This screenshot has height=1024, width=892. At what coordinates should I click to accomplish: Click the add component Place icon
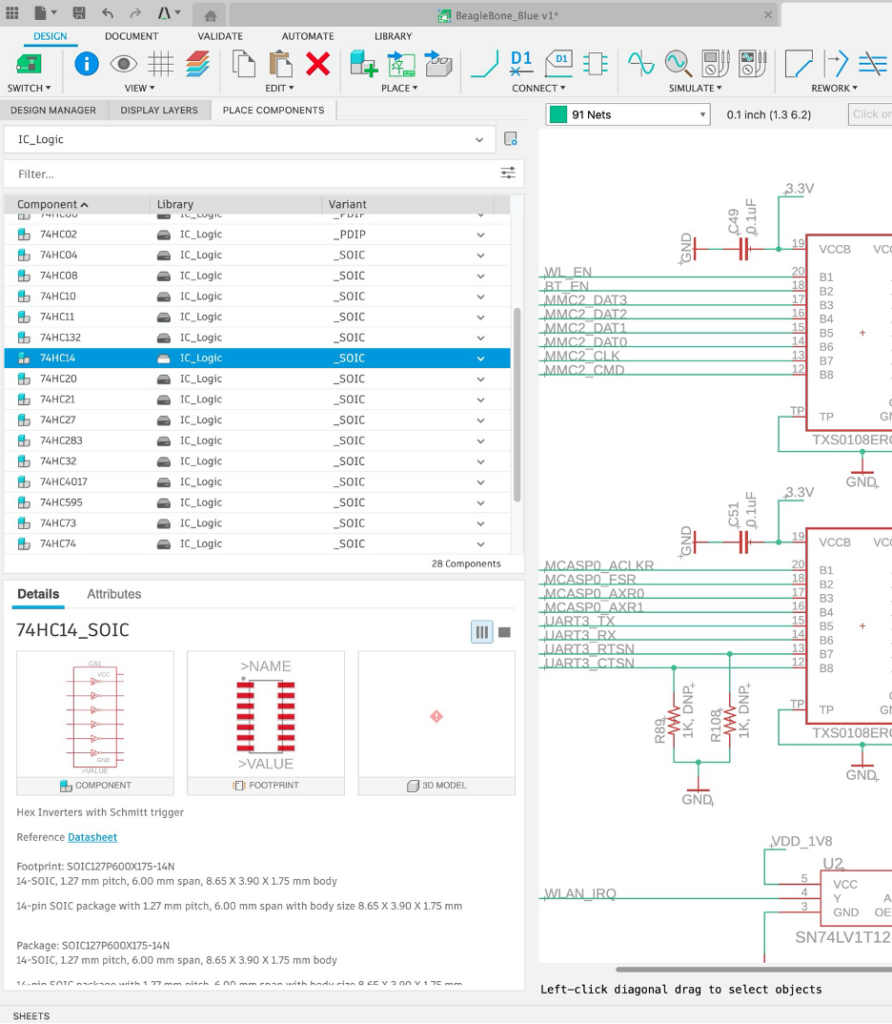(363, 64)
